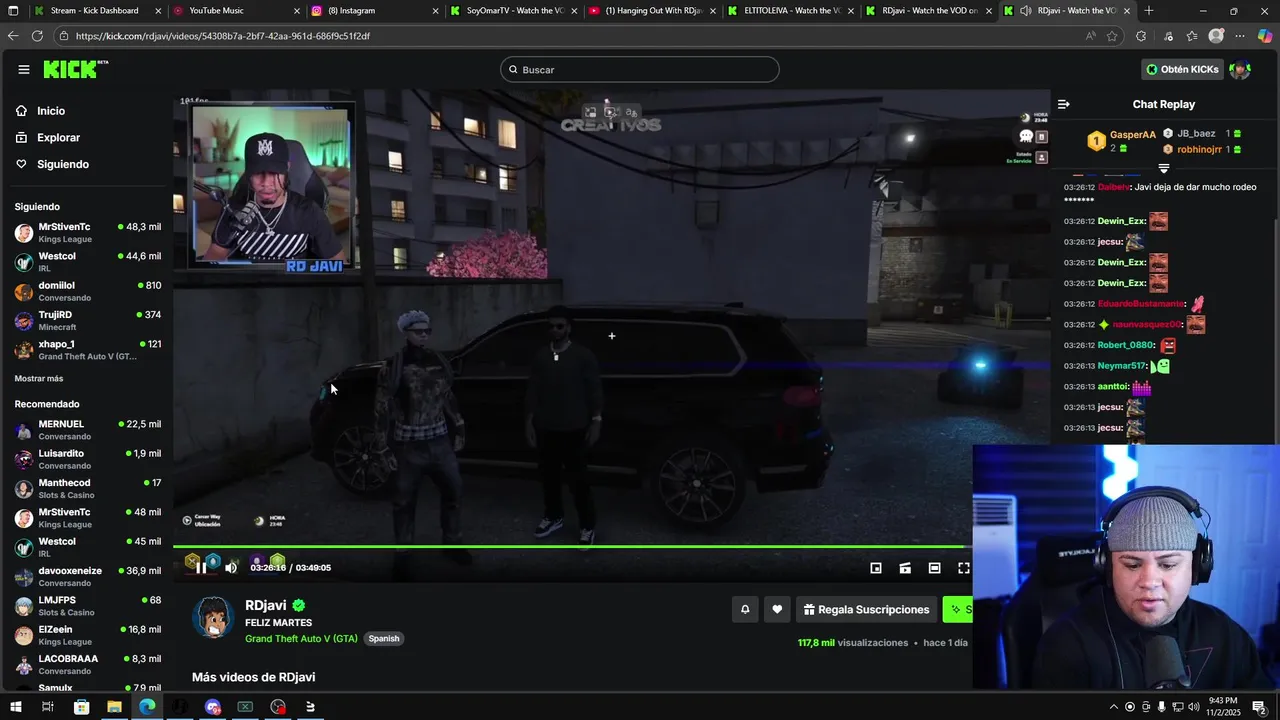Image resolution: width=1280 pixels, height=720 pixels.
Task: Click Regala Suscripciones button
Action: (x=866, y=609)
